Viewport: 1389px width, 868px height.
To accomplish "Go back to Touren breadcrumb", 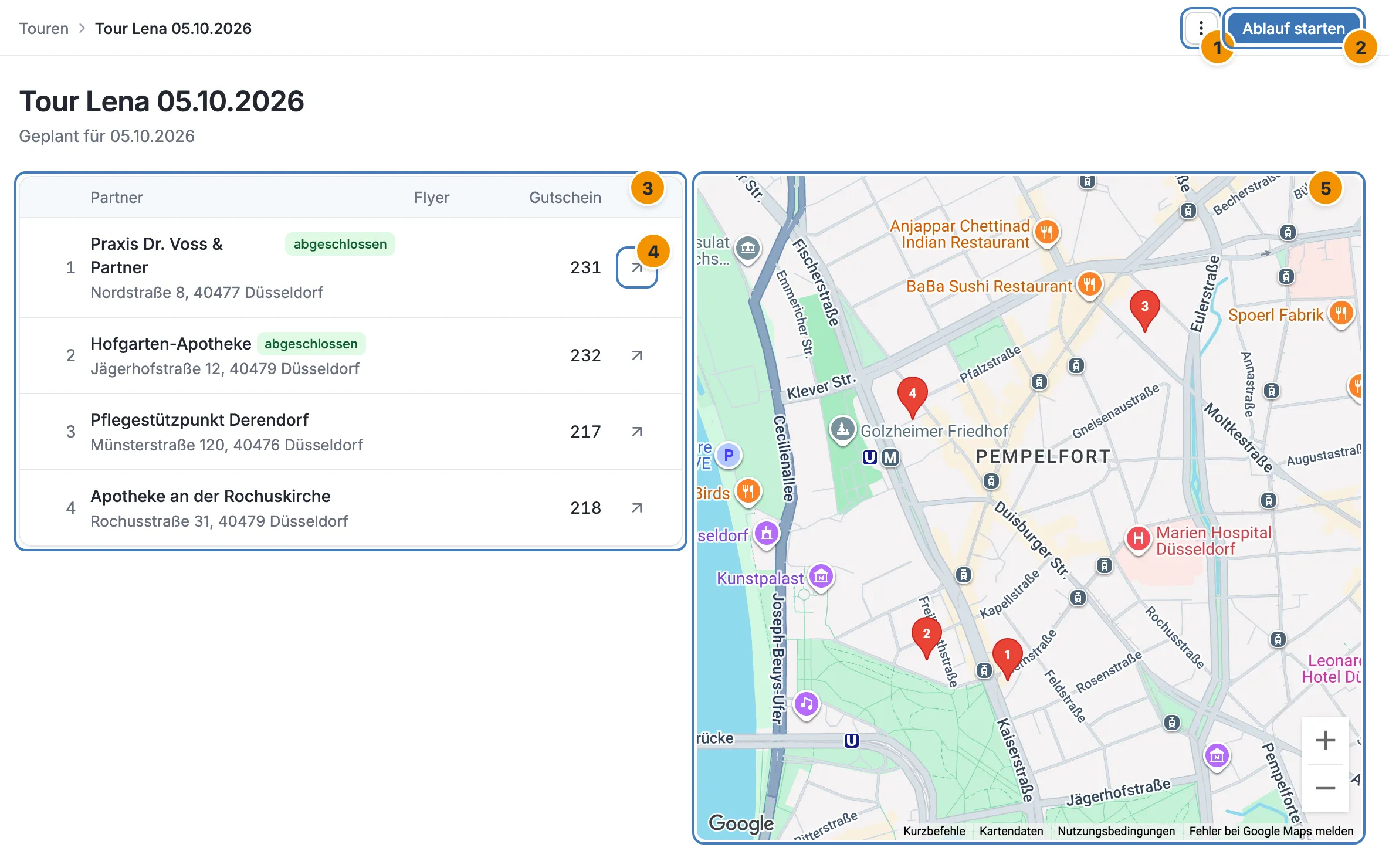I will tap(43, 28).
